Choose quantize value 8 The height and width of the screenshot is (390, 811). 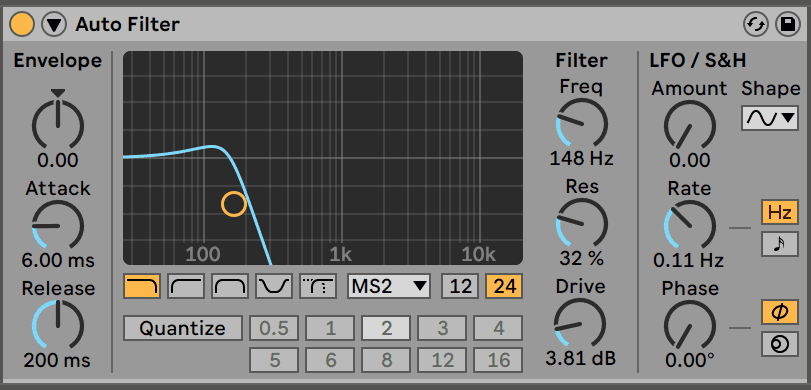[386, 360]
